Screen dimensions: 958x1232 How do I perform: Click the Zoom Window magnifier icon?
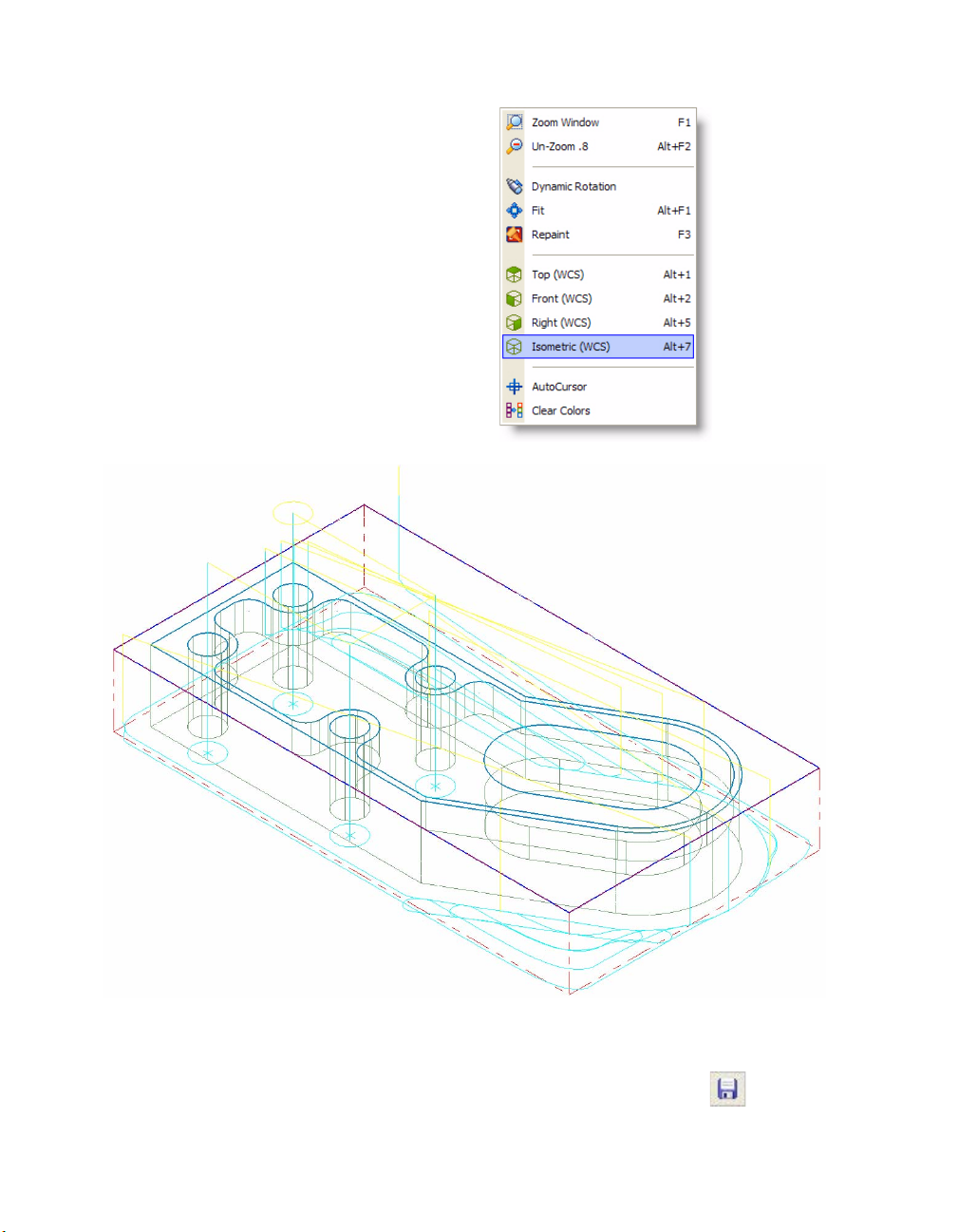514,123
